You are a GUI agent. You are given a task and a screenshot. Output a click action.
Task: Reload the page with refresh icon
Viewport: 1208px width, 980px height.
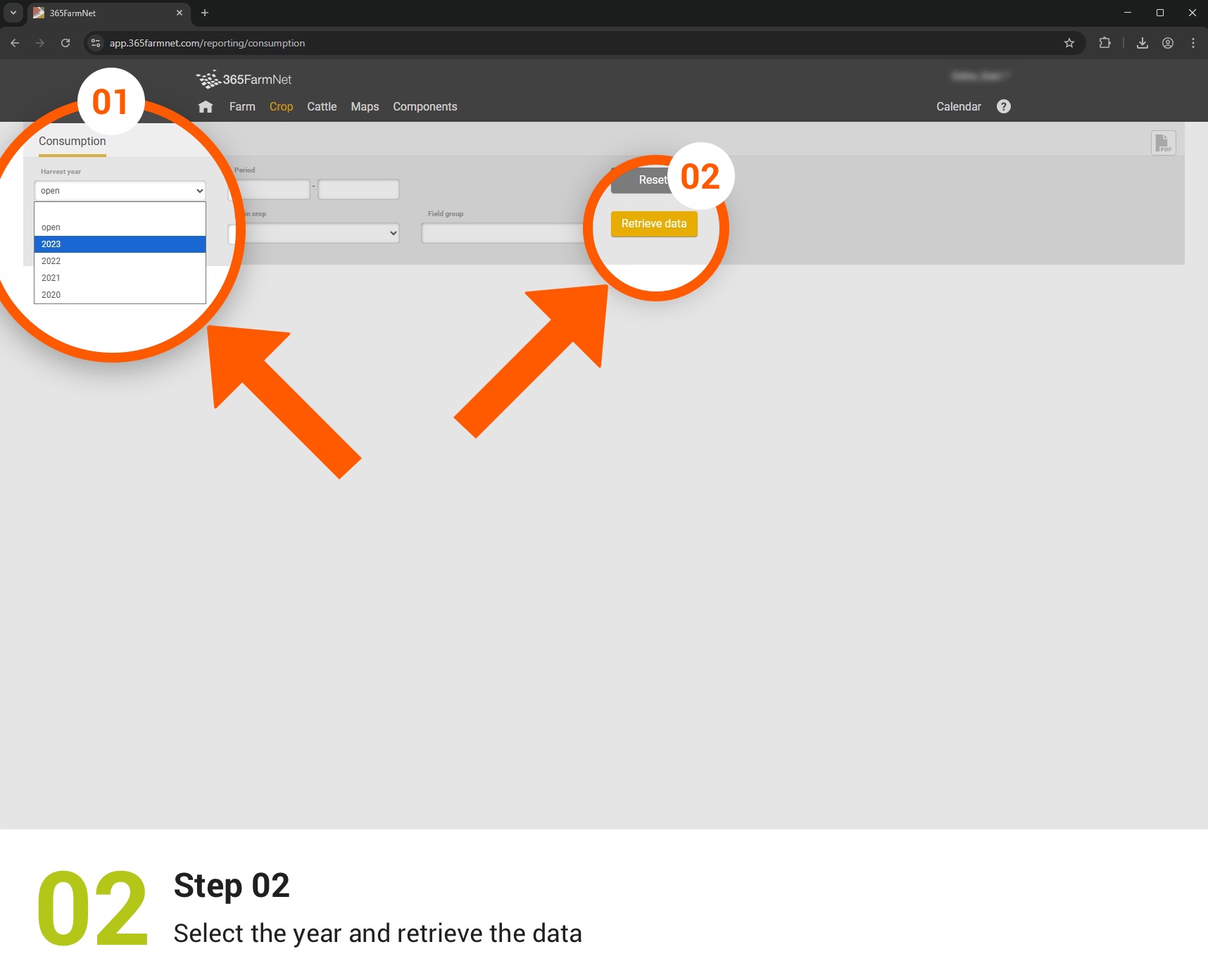[65, 43]
